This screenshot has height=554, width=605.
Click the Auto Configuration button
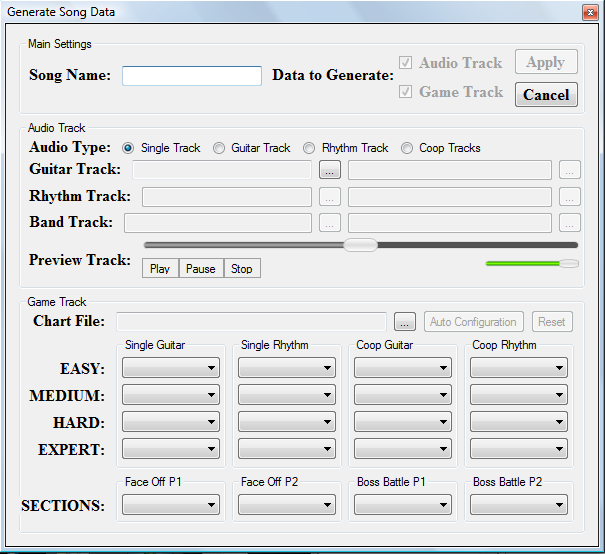(473, 322)
